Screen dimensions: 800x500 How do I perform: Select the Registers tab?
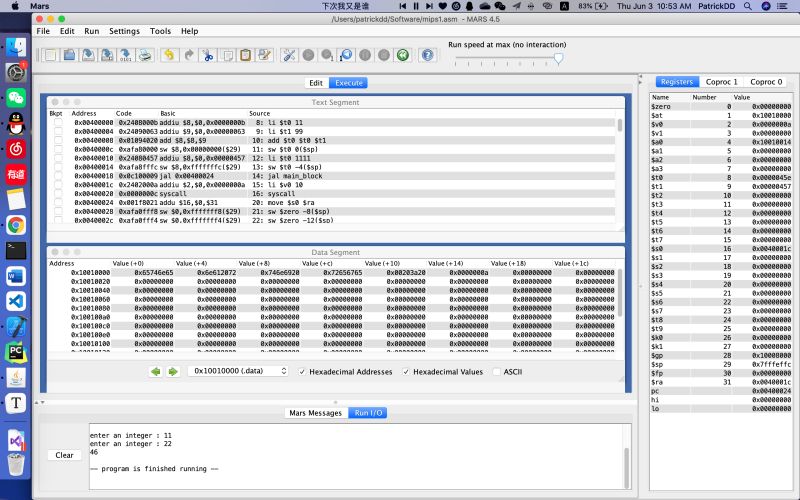click(x=677, y=82)
